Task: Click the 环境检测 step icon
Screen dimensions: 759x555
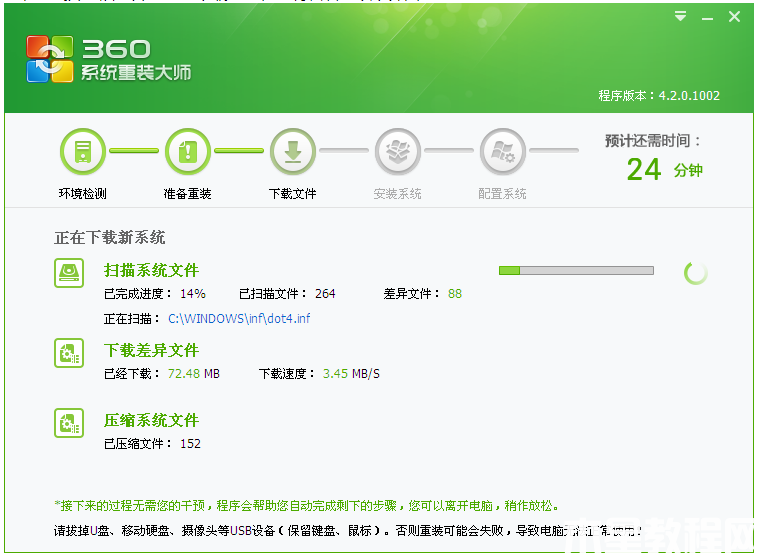Action: click(83, 151)
